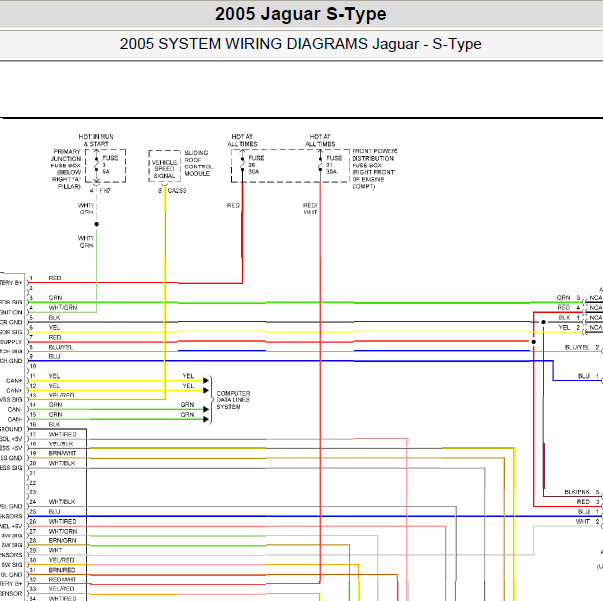This screenshot has width=603, height=601.
Task: Select the 'FUSE 31 30A' label
Action: coord(334,165)
